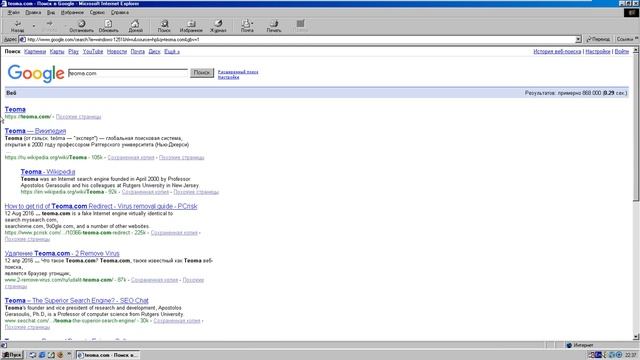Stop loading with the Остановить button
Screen dimensions: 640x360
(81, 26)
